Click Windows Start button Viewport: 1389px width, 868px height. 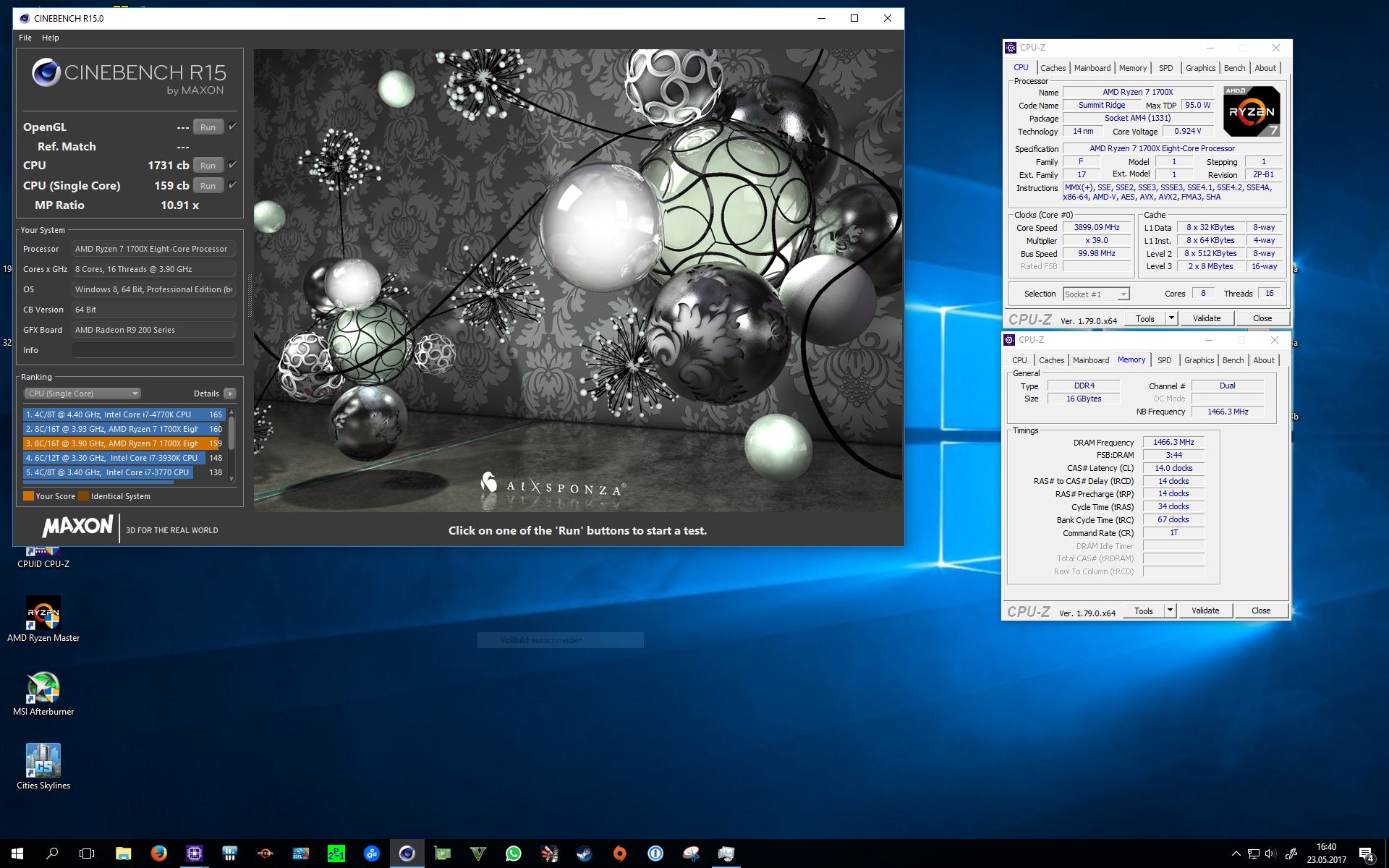pos(17,854)
